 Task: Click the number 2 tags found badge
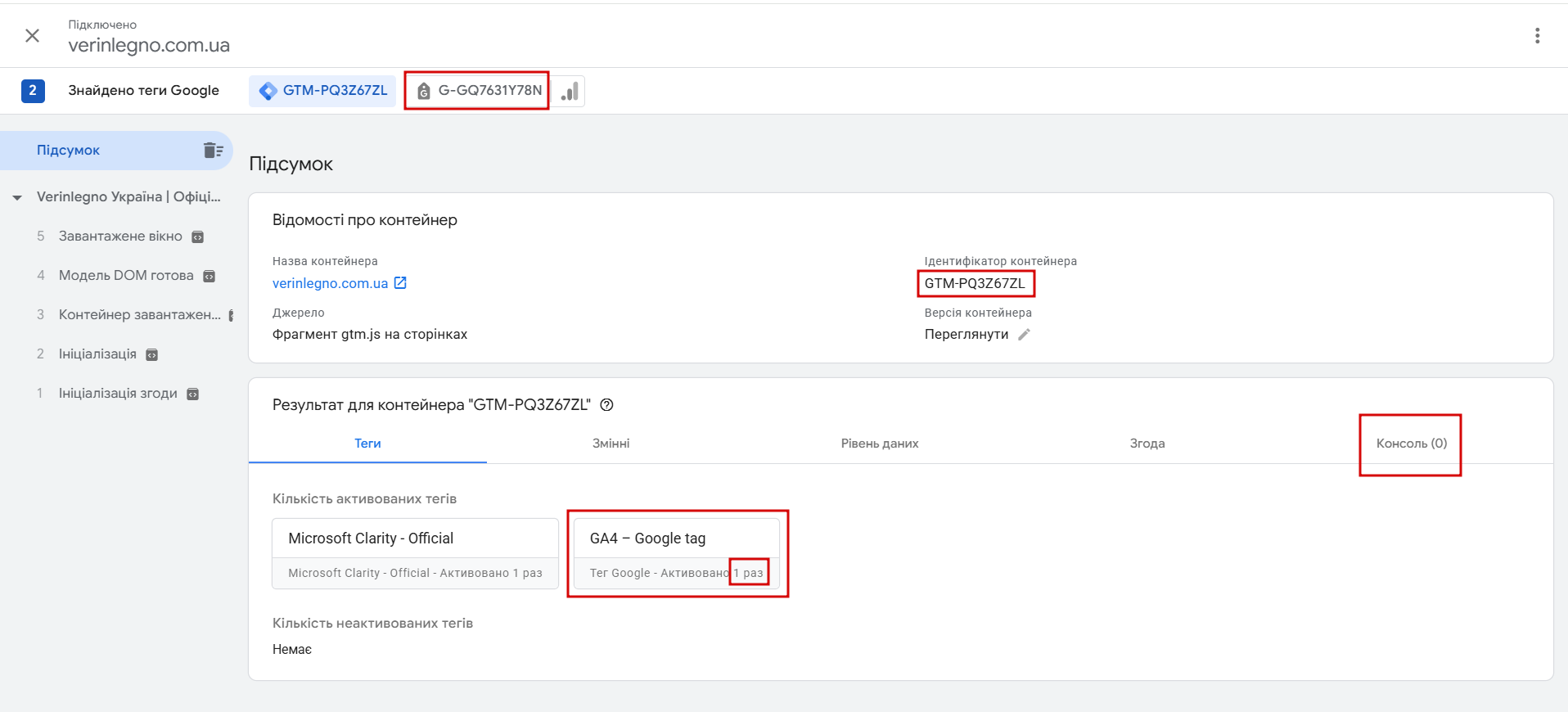33,91
